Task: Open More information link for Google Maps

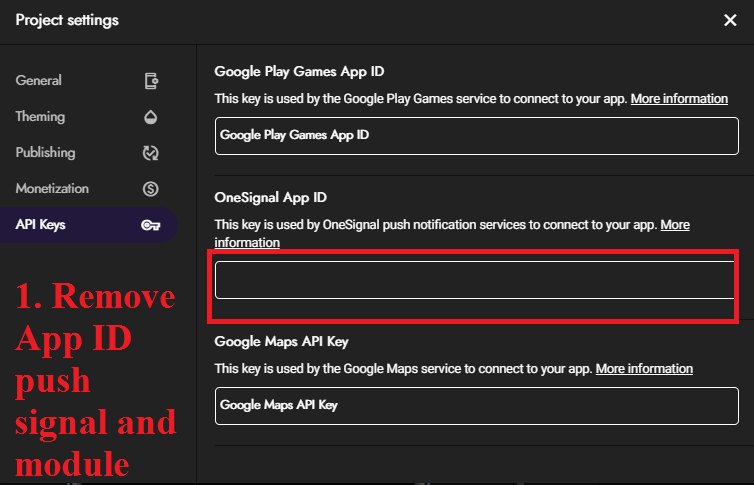Action: (x=644, y=369)
